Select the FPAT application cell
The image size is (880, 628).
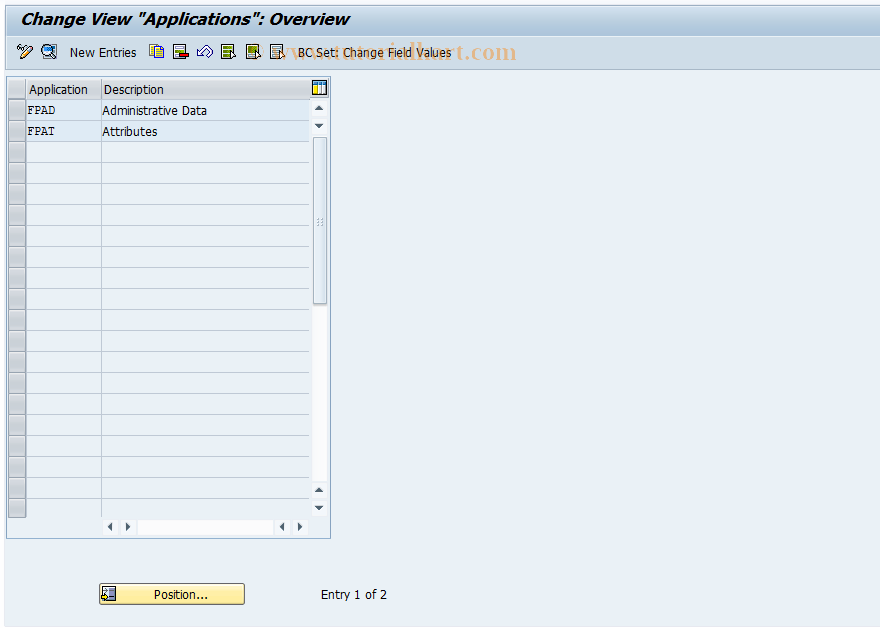pos(63,131)
